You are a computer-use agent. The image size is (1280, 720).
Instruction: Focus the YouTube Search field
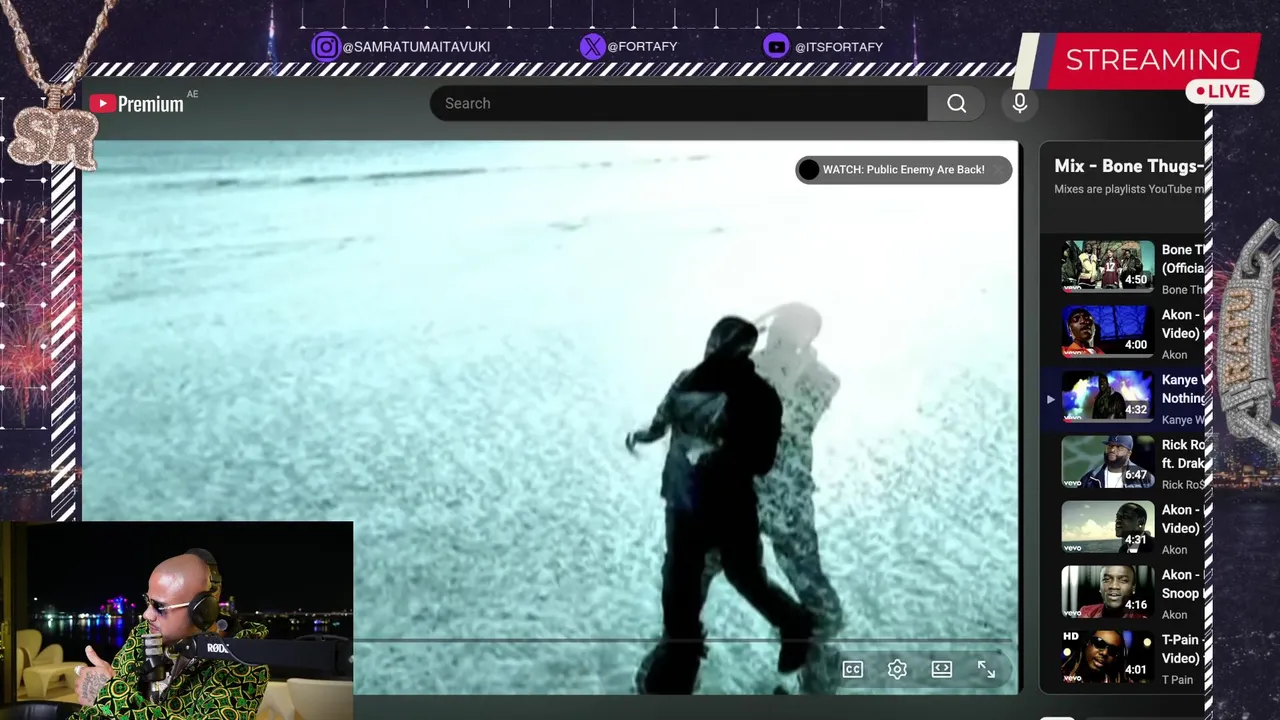pos(678,103)
